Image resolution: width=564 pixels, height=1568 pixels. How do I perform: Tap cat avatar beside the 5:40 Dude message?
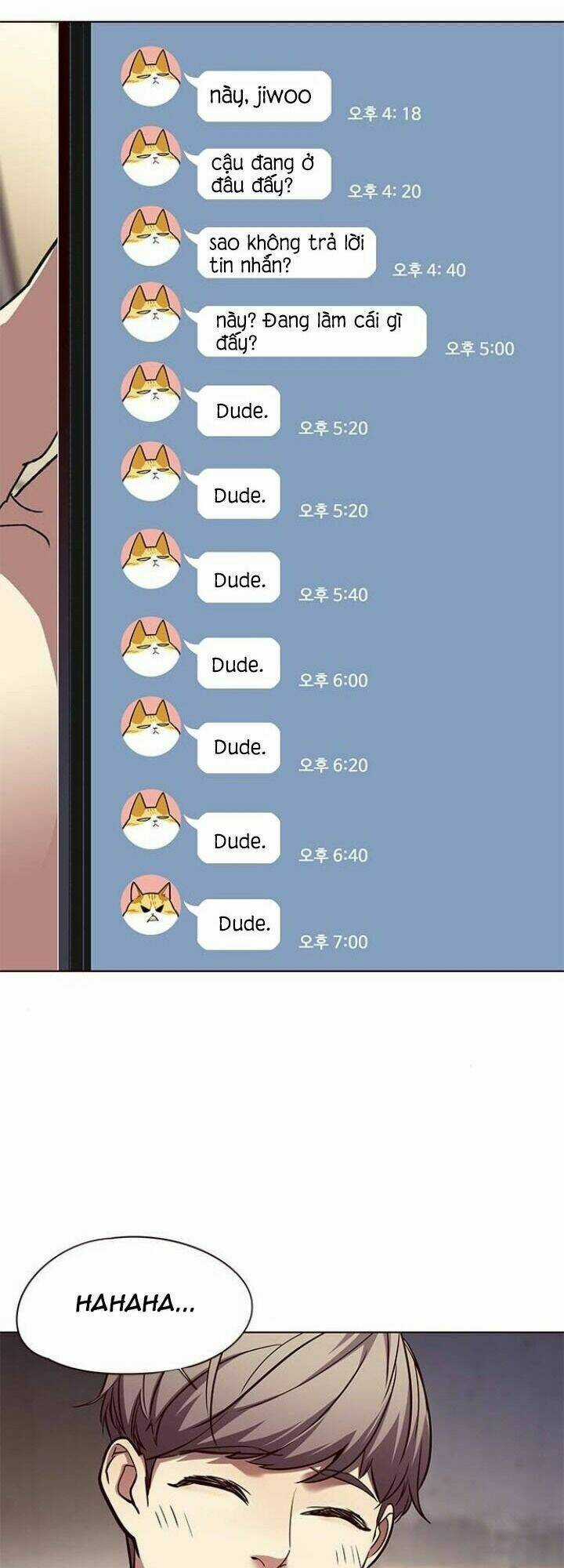[x=151, y=559]
